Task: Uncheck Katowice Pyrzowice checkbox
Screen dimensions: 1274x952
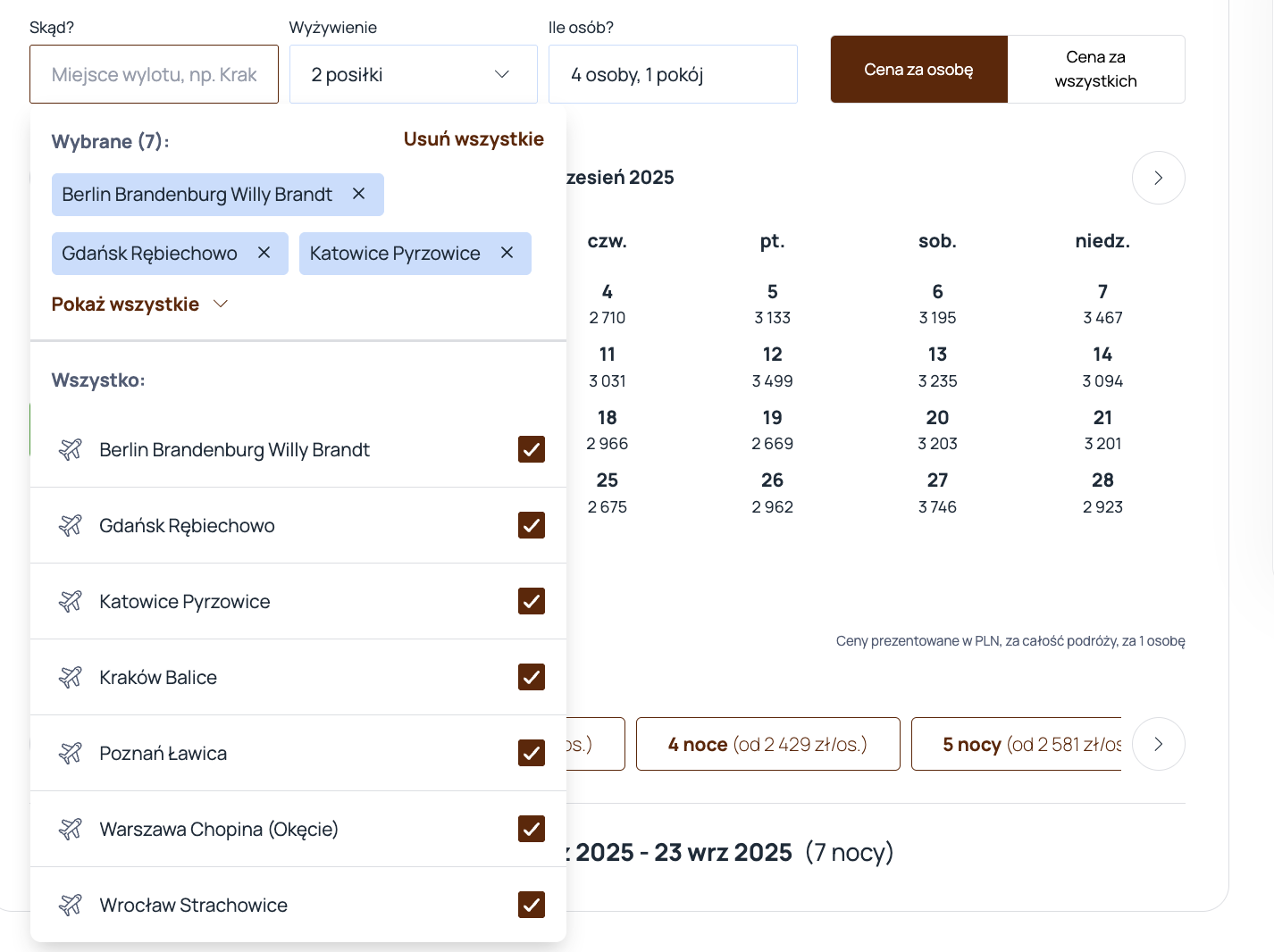Action: click(x=532, y=601)
